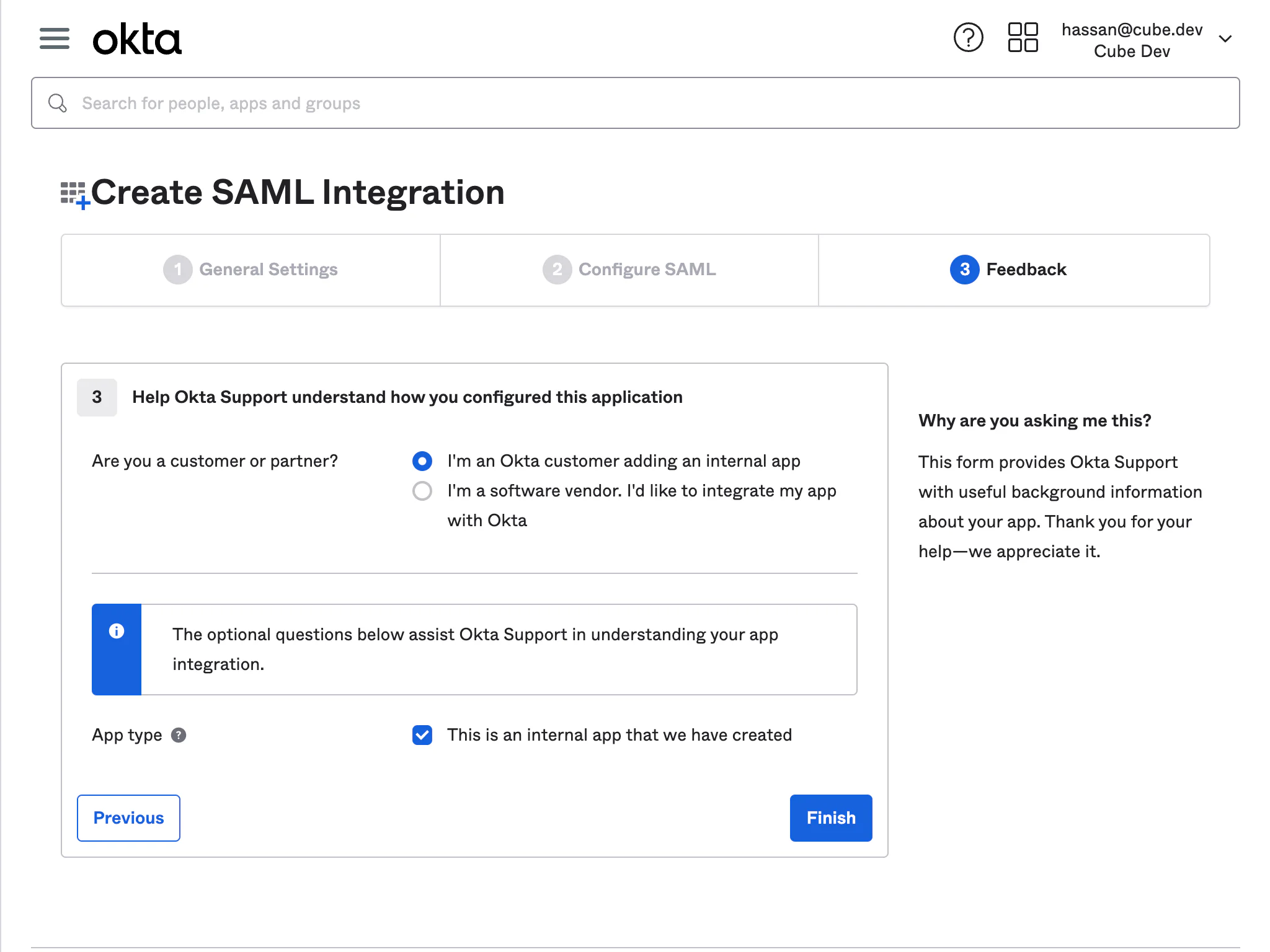This screenshot has height=952, width=1270.
Task: Click the step 3 number badge
Action: click(97, 397)
